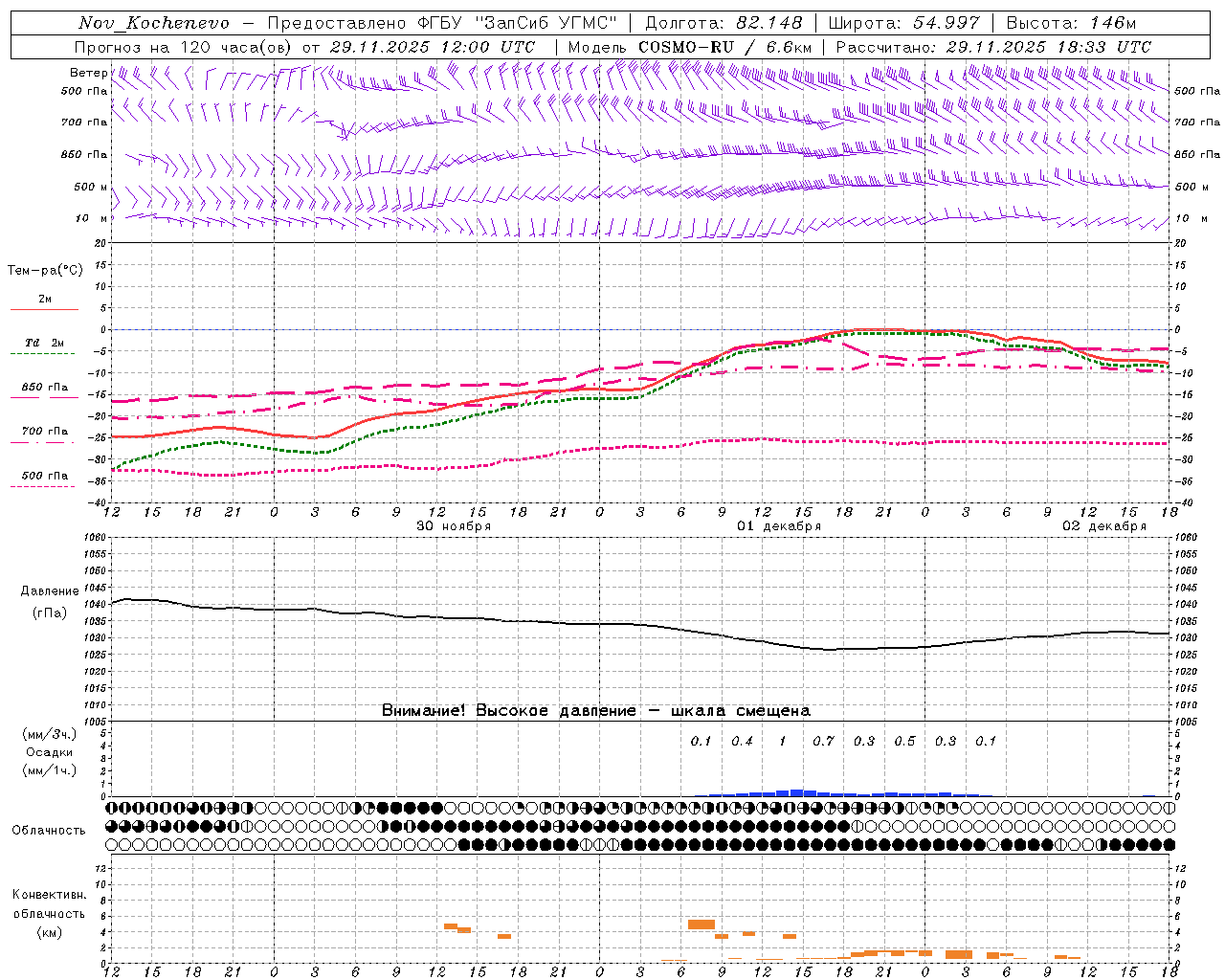The height and width of the screenshot is (980, 1225).
Task: Click the 02 декабря date label
Action: [x=1104, y=526]
